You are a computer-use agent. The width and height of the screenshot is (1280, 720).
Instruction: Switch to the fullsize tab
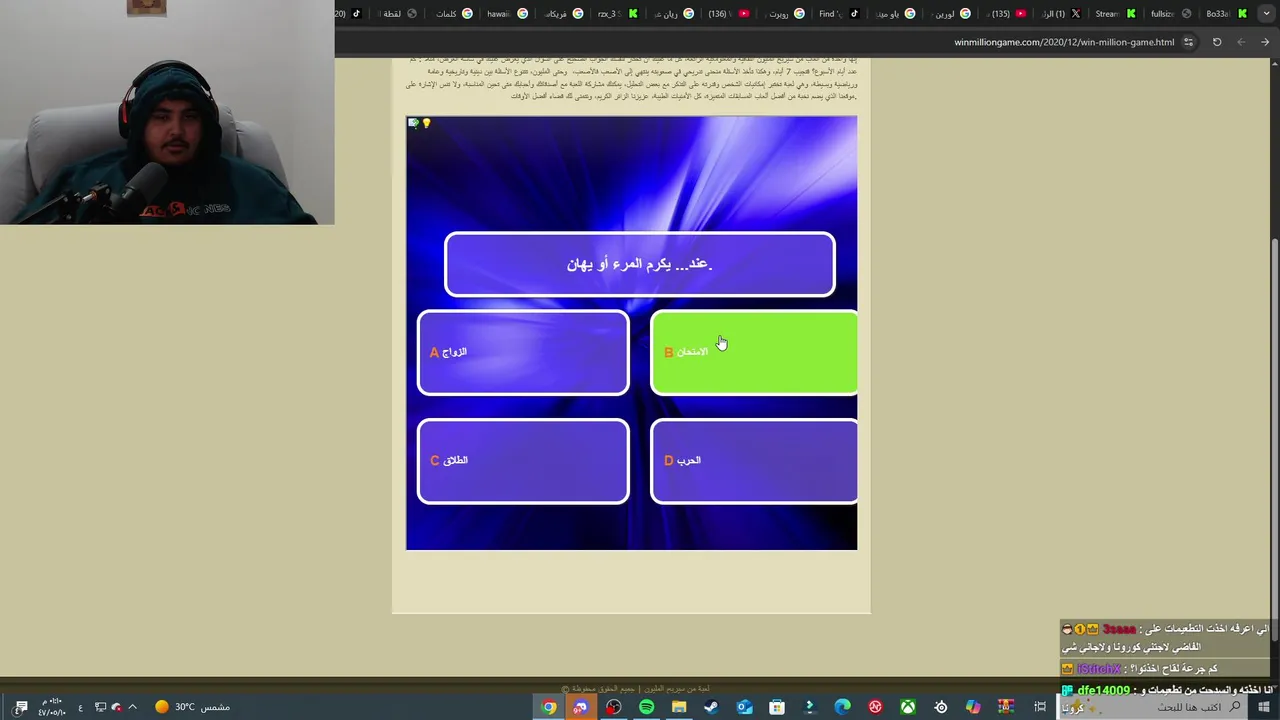point(1170,14)
